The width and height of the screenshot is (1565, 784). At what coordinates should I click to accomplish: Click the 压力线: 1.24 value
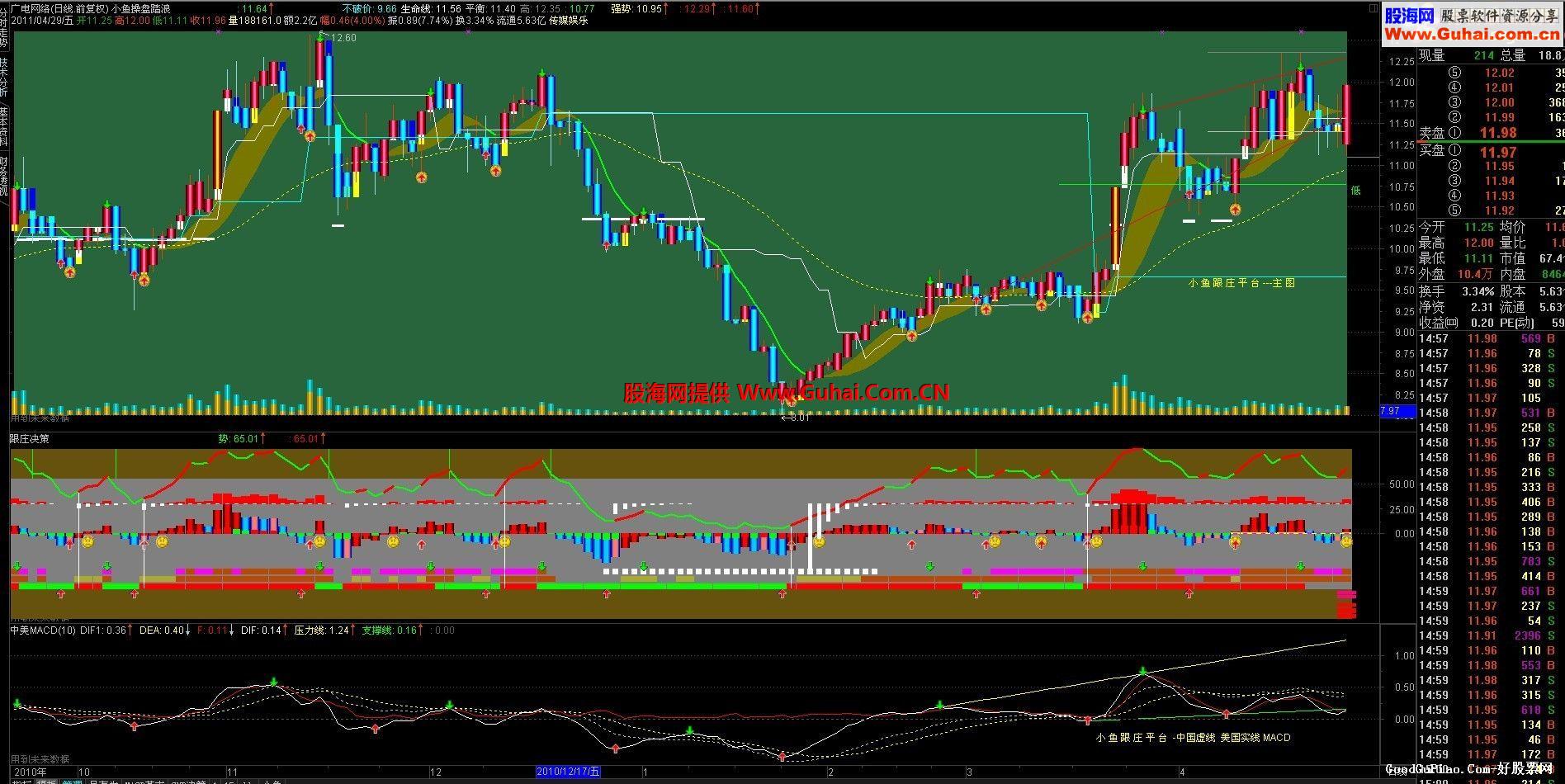tap(324, 631)
